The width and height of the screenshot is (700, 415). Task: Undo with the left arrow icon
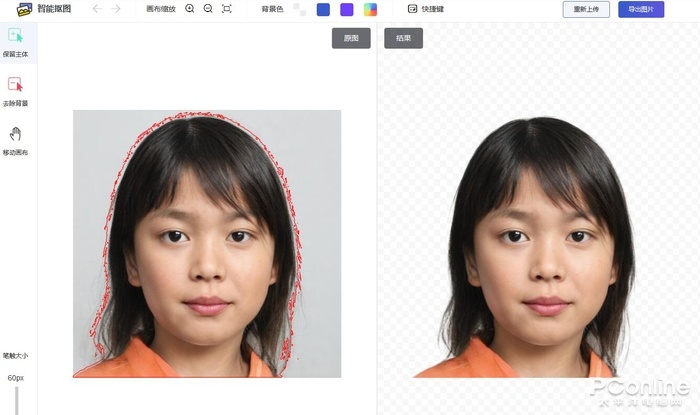[x=97, y=9]
